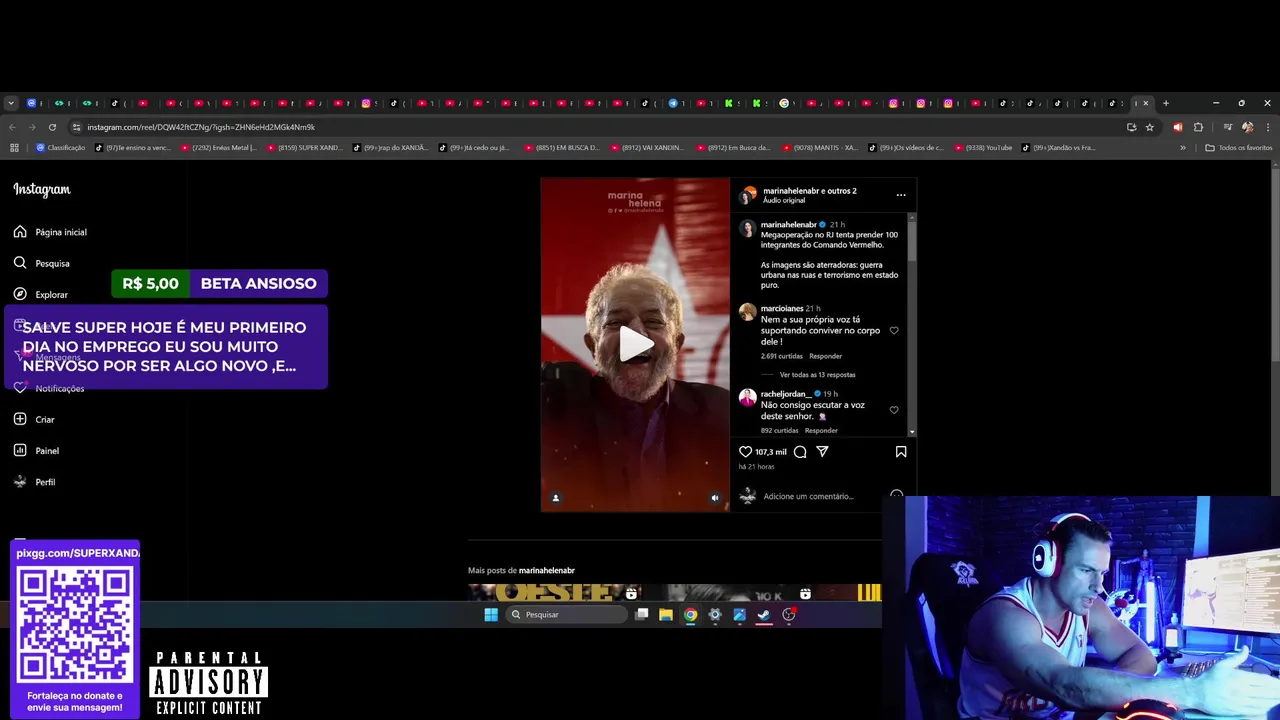The width and height of the screenshot is (1280, 720).
Task: Share the post with the paper plane icon
Action: [822, 452]
